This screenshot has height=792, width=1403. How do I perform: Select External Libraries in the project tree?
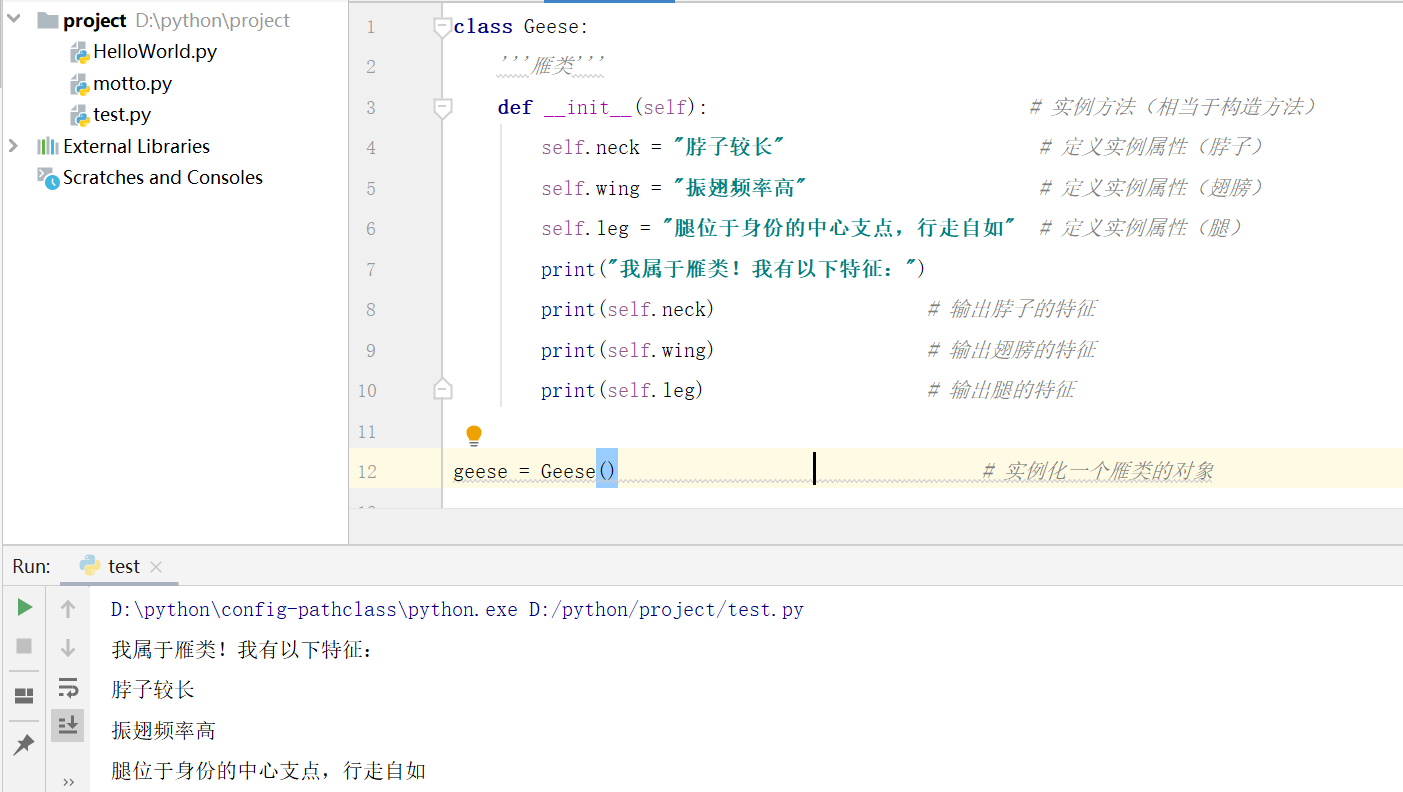(136, 146)
